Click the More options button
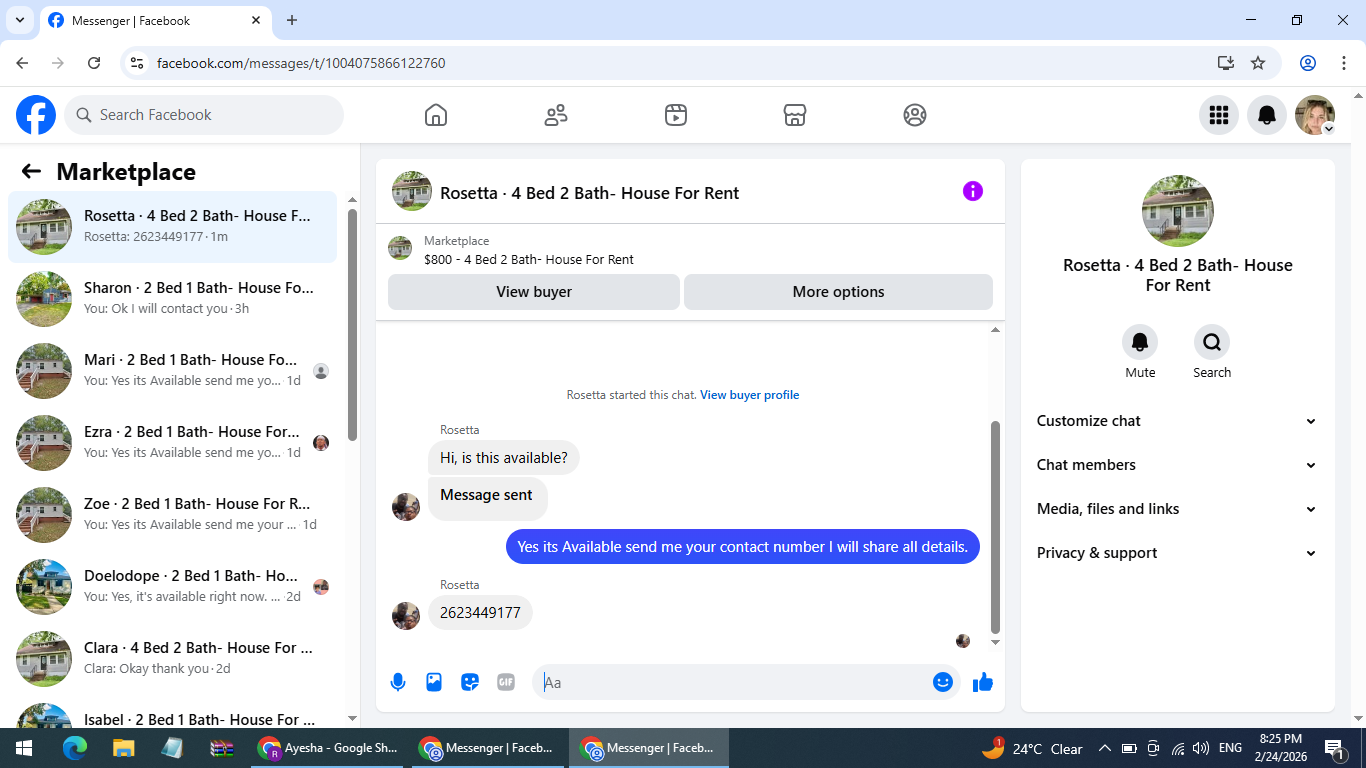The height and width of the screenshot is (768, 1366). pos(838,292)
